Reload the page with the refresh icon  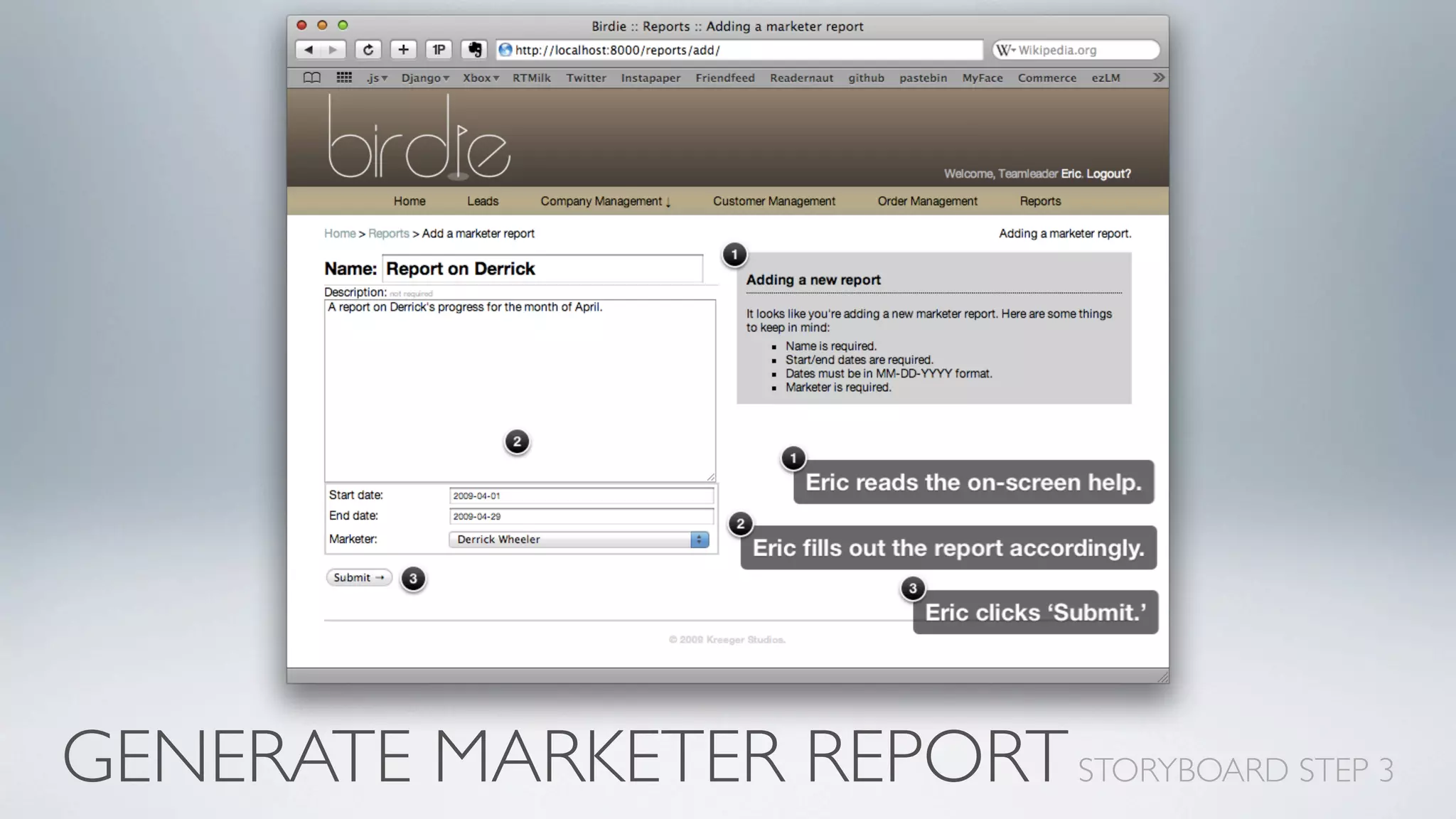[x=368, y=50]
